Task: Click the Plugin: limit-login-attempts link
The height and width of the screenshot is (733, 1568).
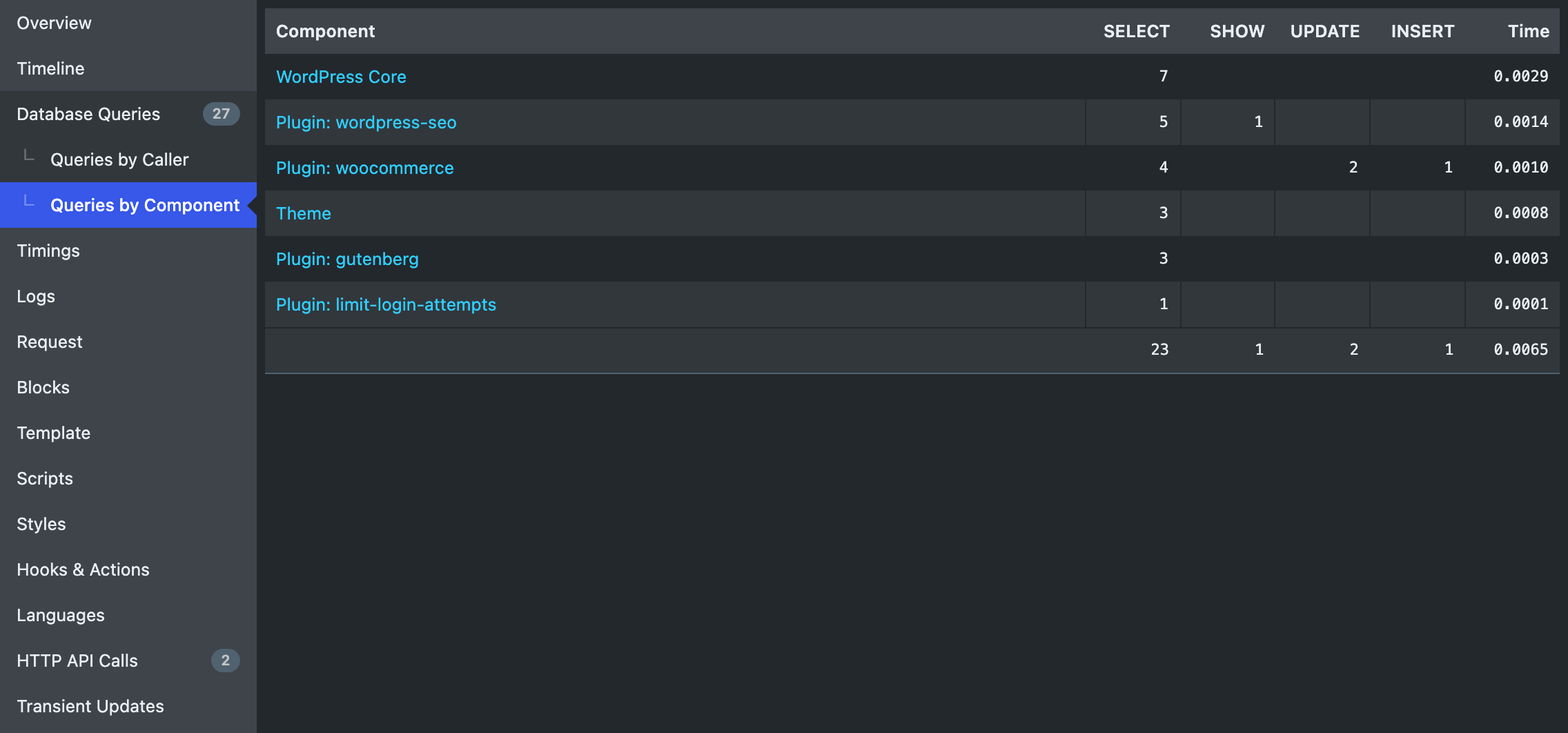Action: tap(386, 304)
